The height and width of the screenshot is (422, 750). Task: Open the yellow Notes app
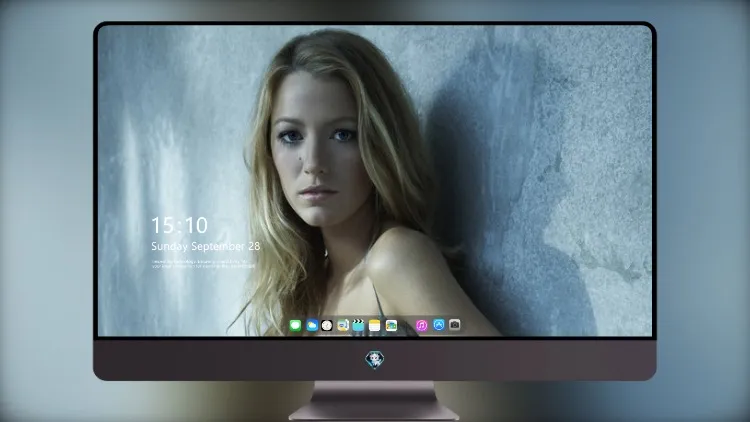375,326
